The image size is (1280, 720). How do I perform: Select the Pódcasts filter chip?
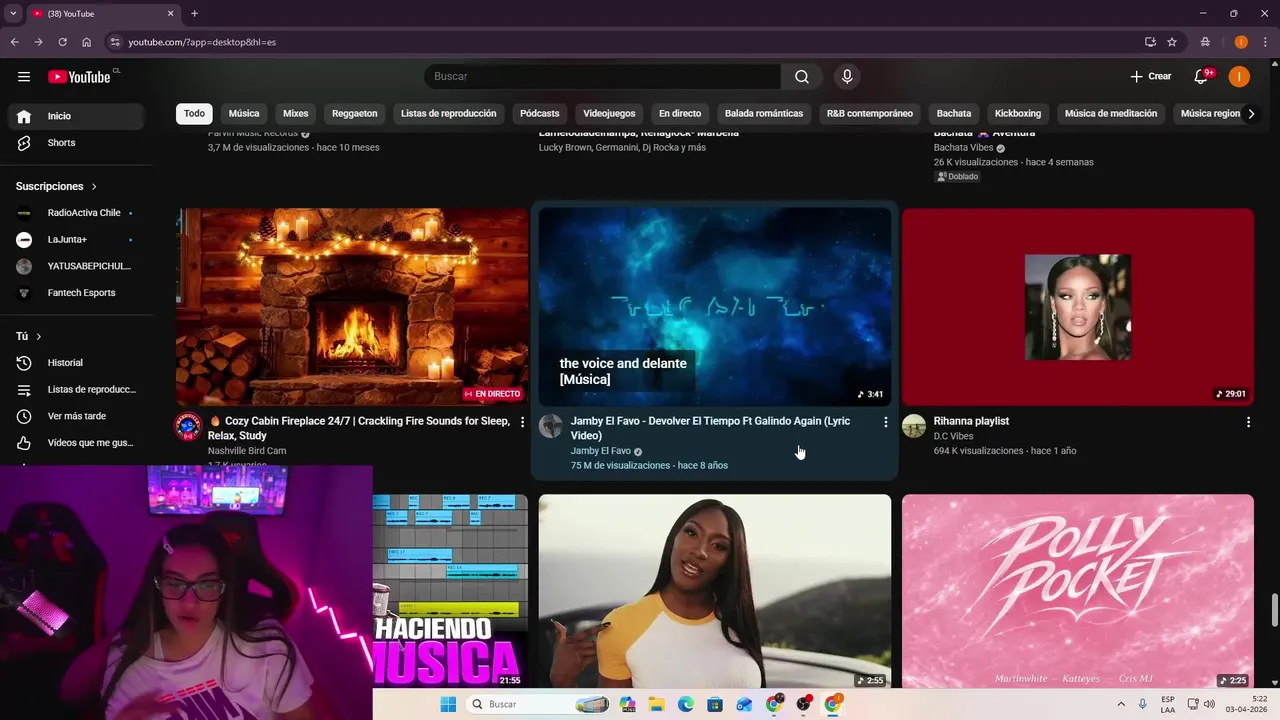click(540, 114)
